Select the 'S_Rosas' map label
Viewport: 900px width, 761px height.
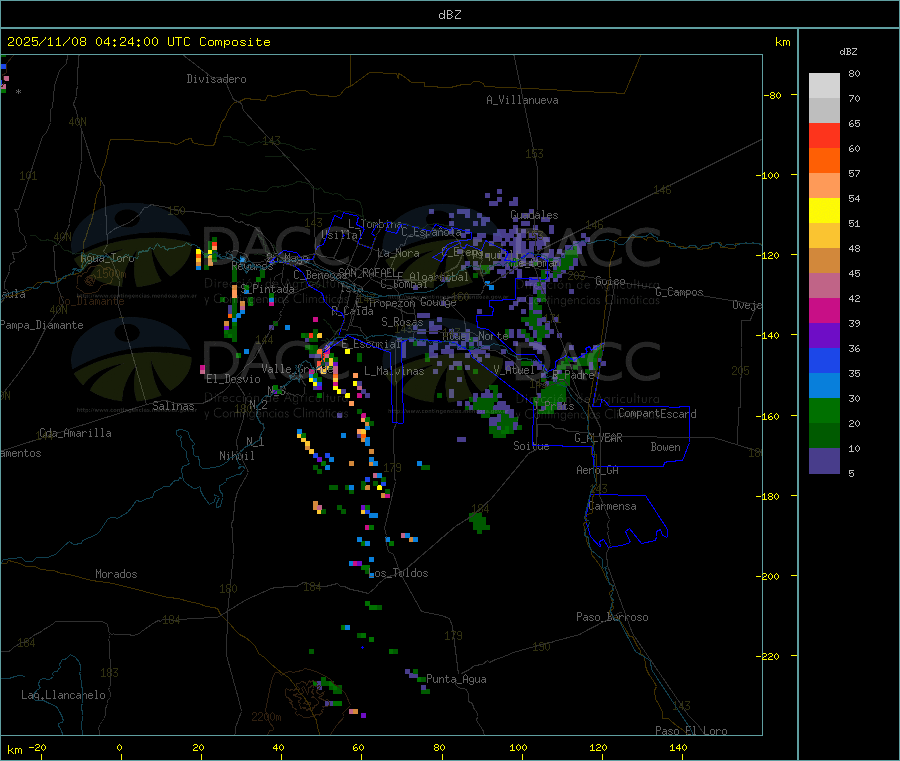402,322
